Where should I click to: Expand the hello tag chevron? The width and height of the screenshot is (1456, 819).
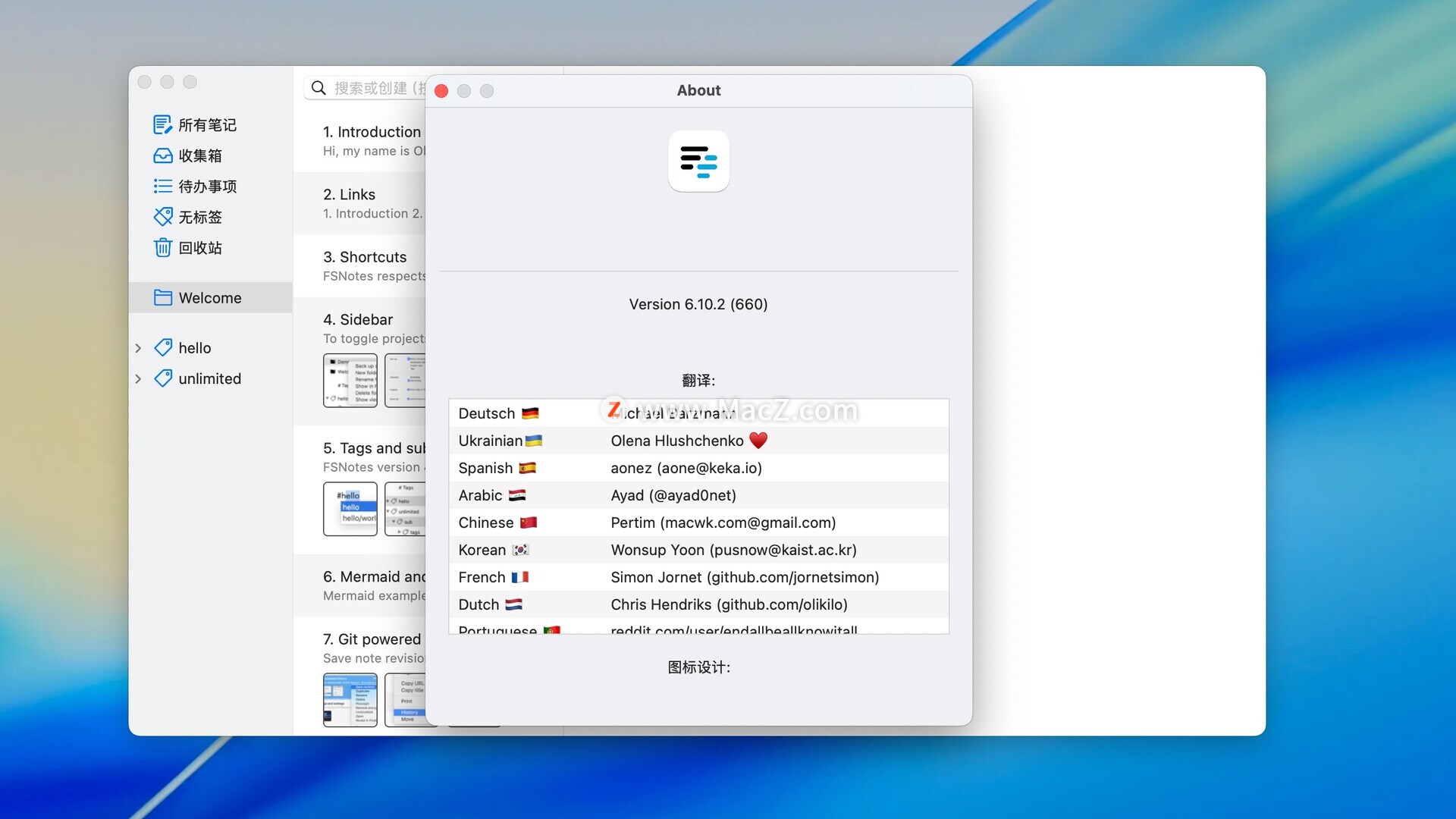click(x=138, y=348)
